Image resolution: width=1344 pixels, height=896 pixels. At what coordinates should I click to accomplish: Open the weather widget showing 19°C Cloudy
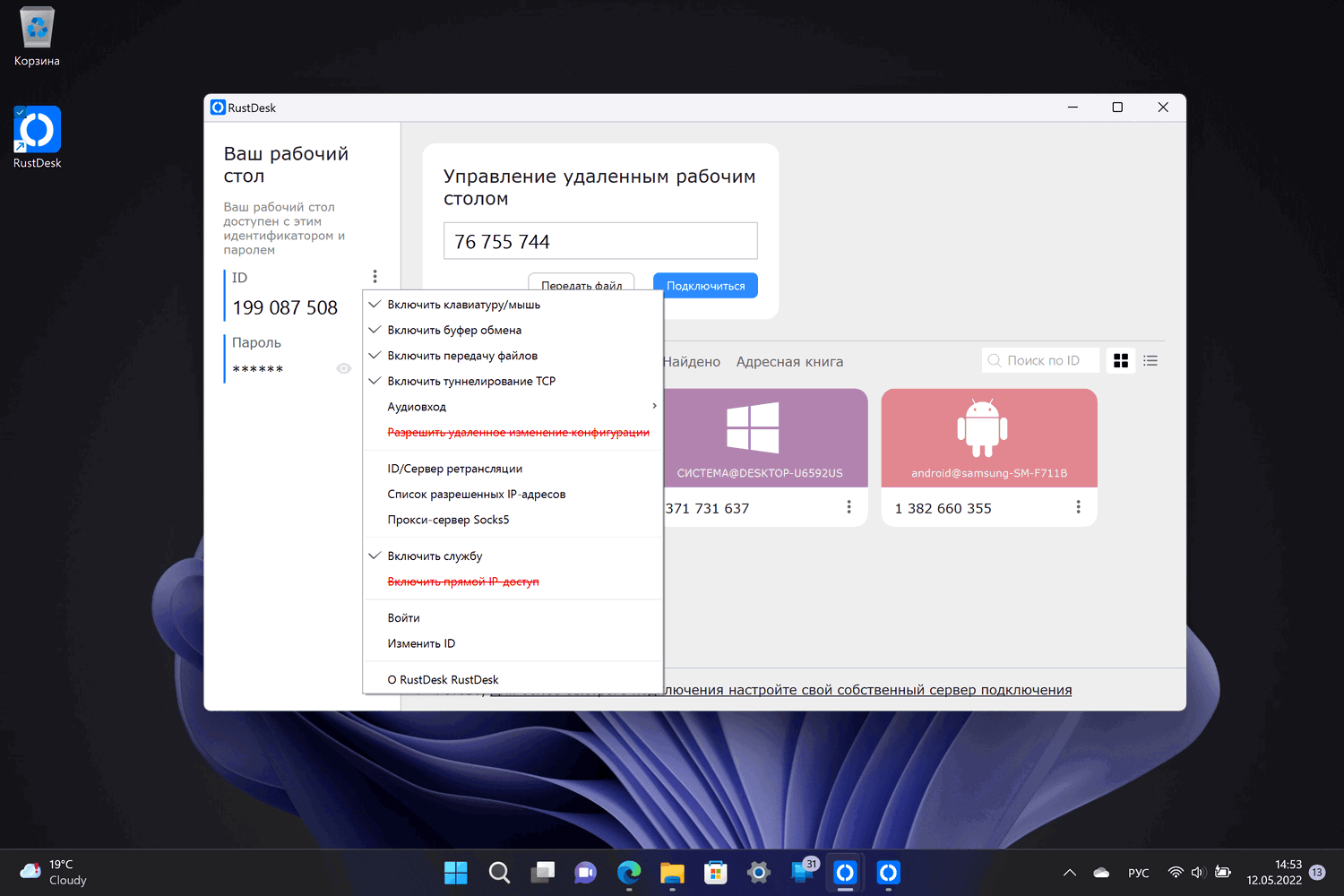54,873
